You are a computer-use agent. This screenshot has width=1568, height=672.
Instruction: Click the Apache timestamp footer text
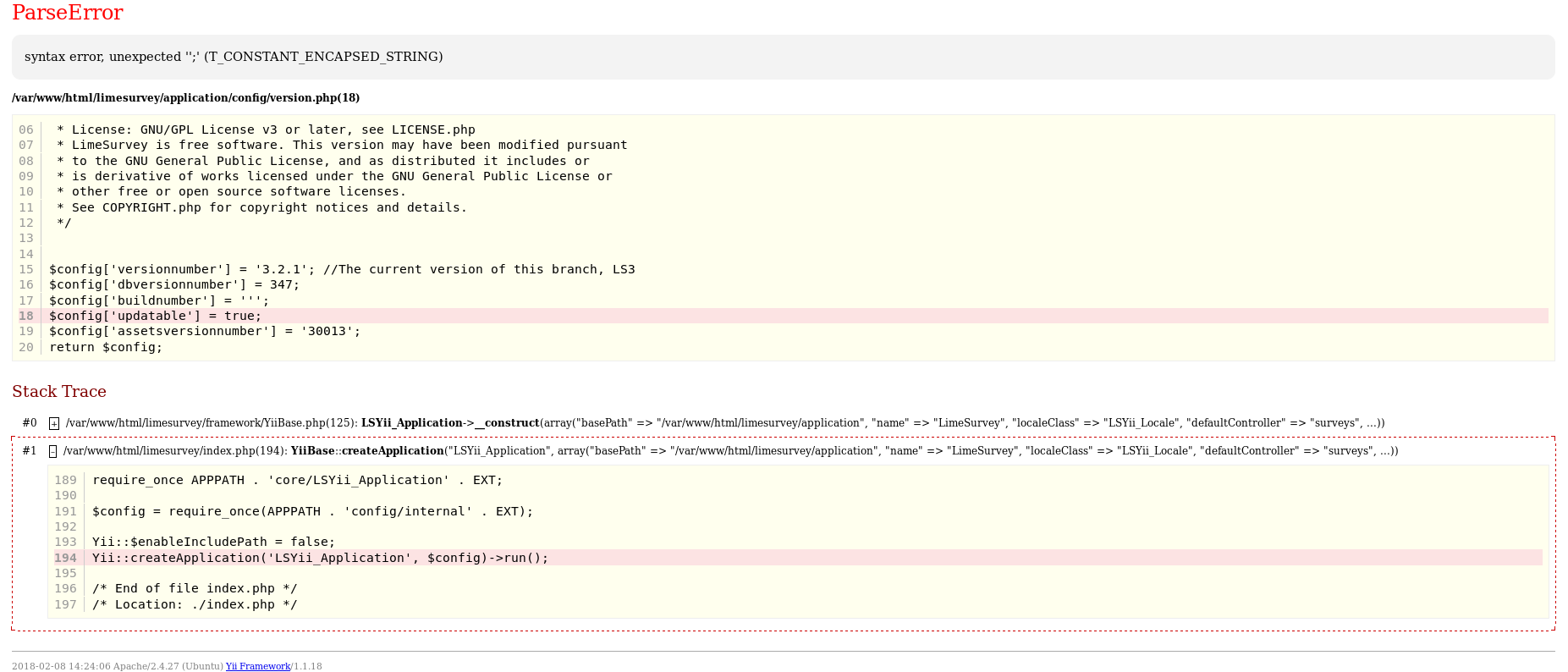tap(118, 666)
